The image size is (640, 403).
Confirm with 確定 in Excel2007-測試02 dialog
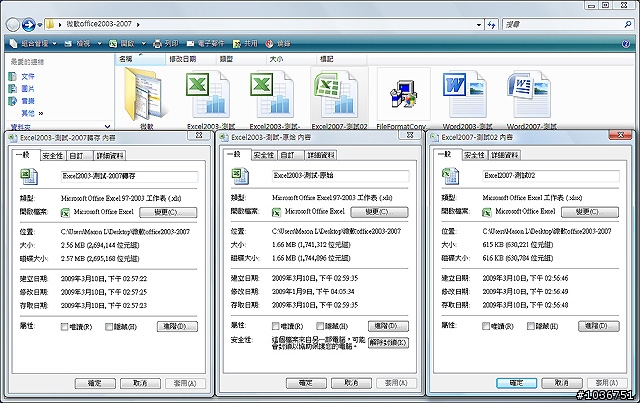point(517,383)
